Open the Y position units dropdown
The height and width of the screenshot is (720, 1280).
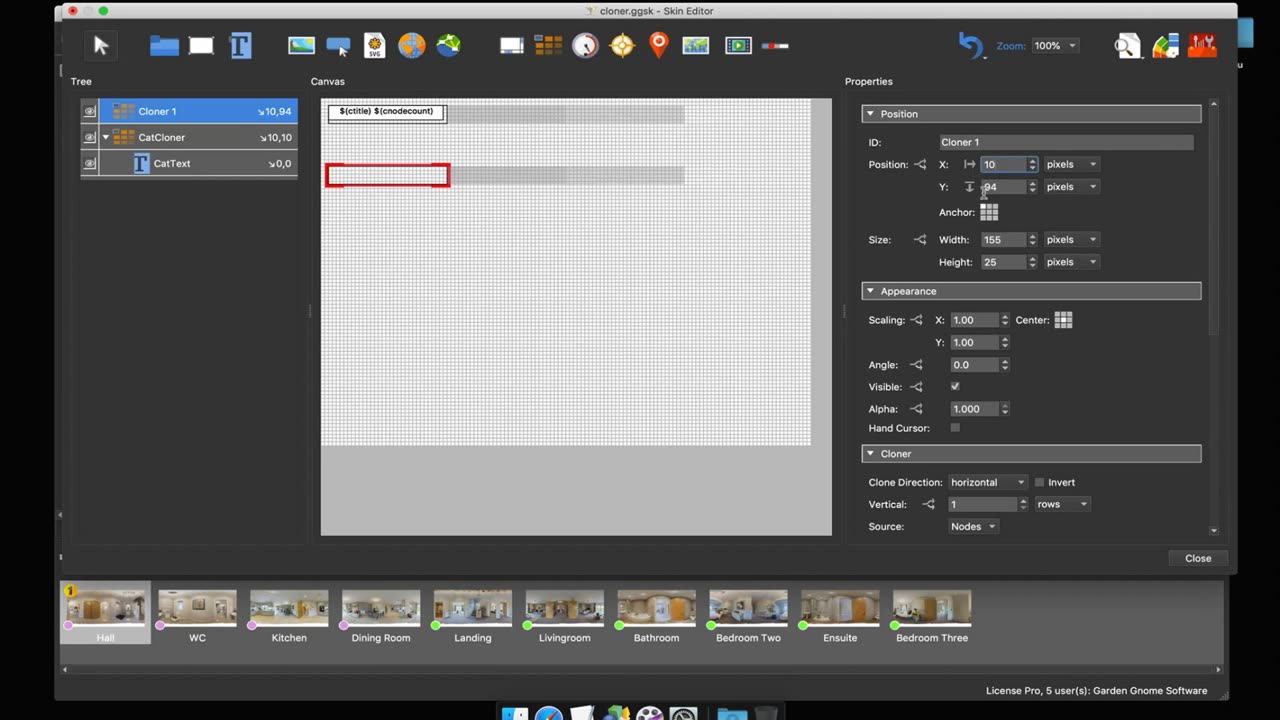pyautogui.click(x=1071, y=187)
